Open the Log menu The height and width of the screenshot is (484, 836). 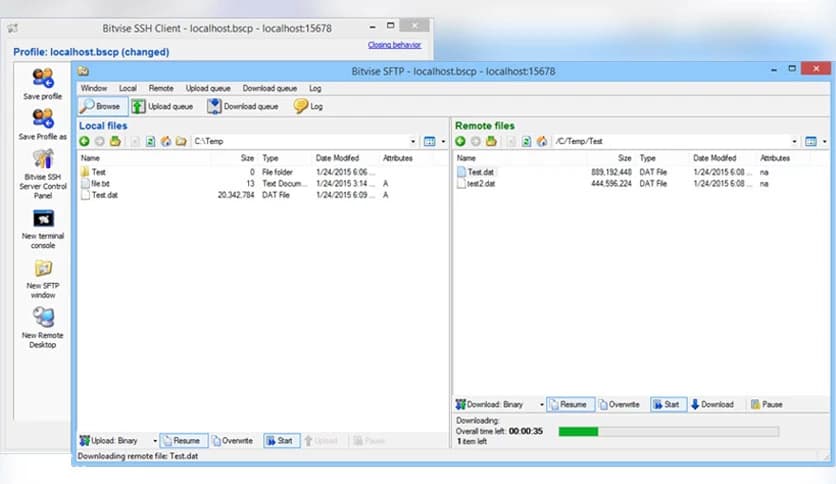[x=315, y=88]
